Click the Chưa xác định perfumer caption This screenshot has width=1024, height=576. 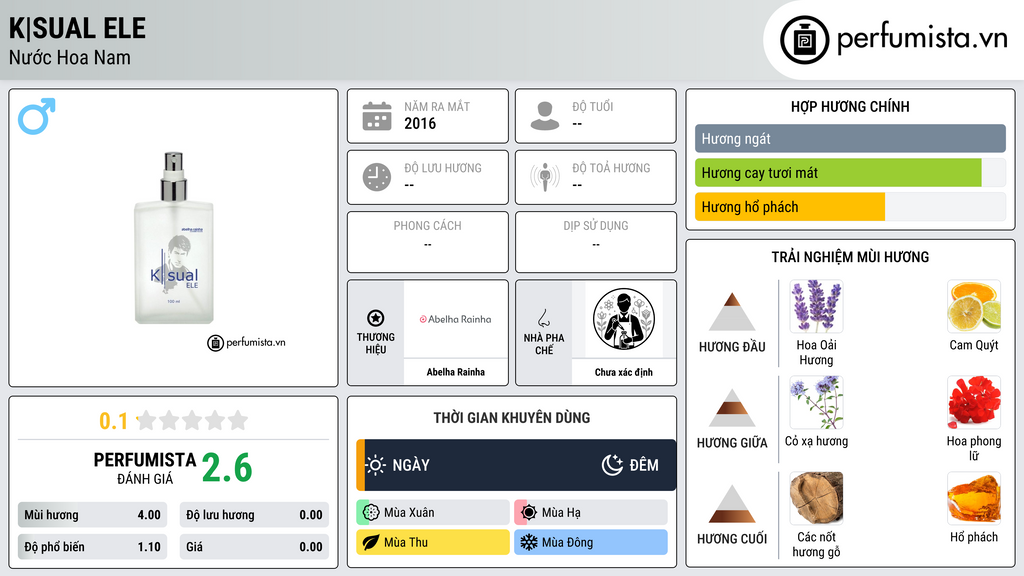(624, 372)
